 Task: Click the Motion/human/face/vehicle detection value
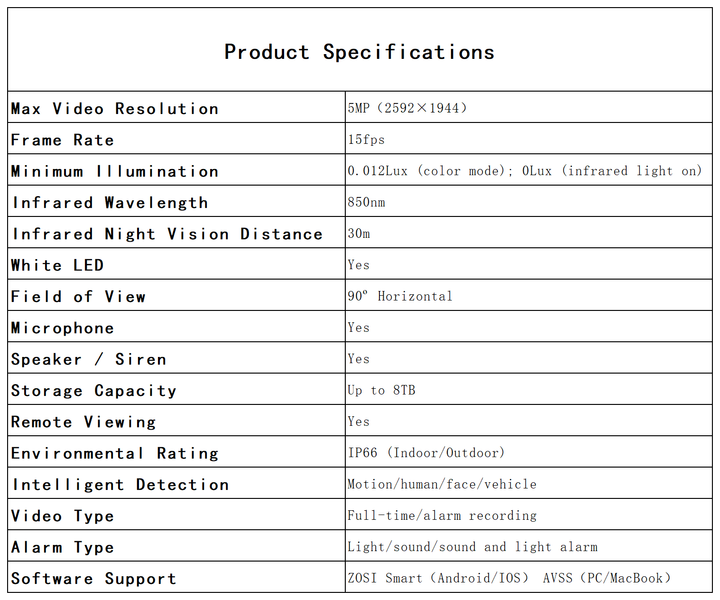coord(442,484)
